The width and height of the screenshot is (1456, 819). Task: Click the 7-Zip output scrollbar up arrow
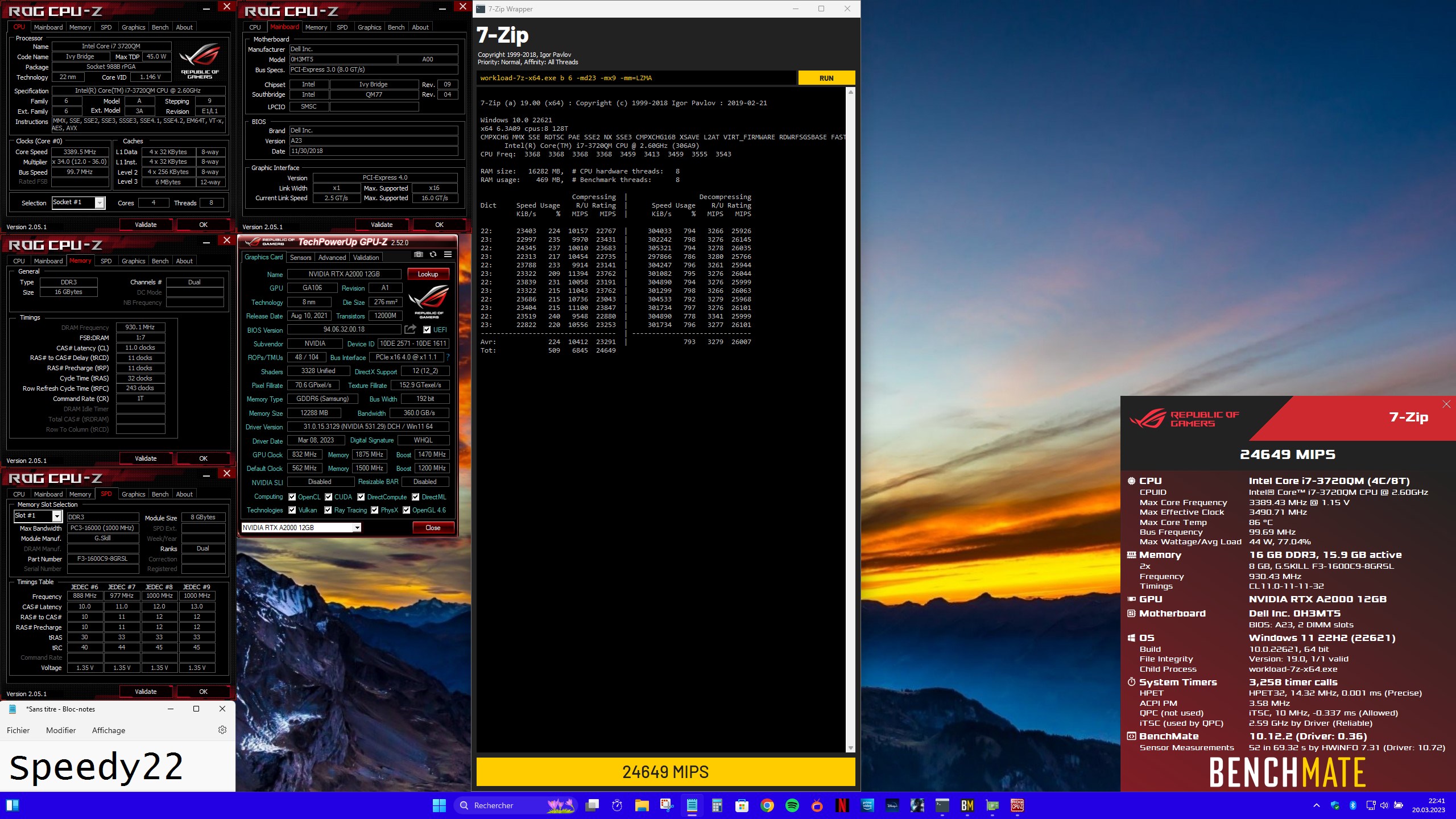pos(851,92)
